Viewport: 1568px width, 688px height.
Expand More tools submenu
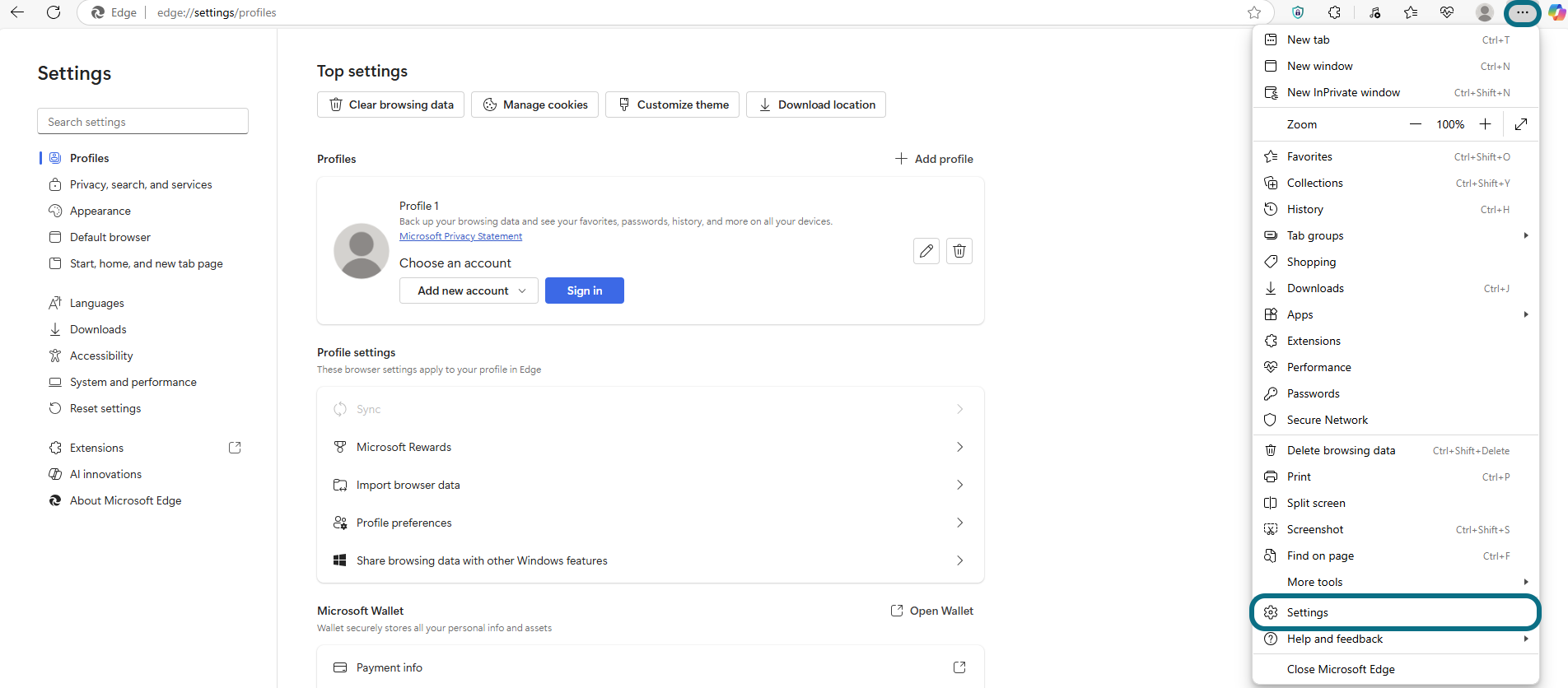click(x=1395, y=582)
